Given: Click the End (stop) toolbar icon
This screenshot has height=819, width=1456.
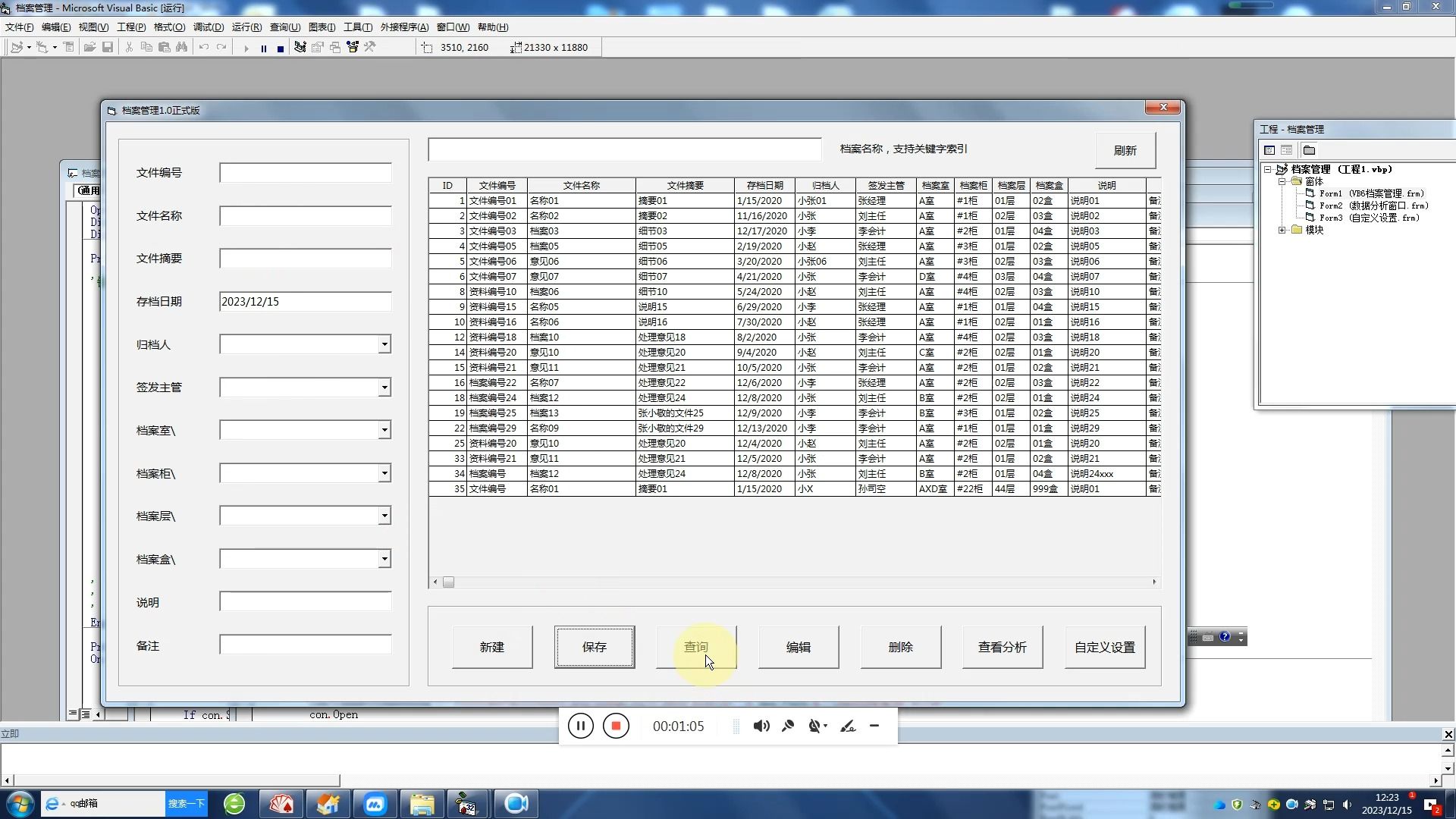Looking at the screenshot, I should point(281,48).
